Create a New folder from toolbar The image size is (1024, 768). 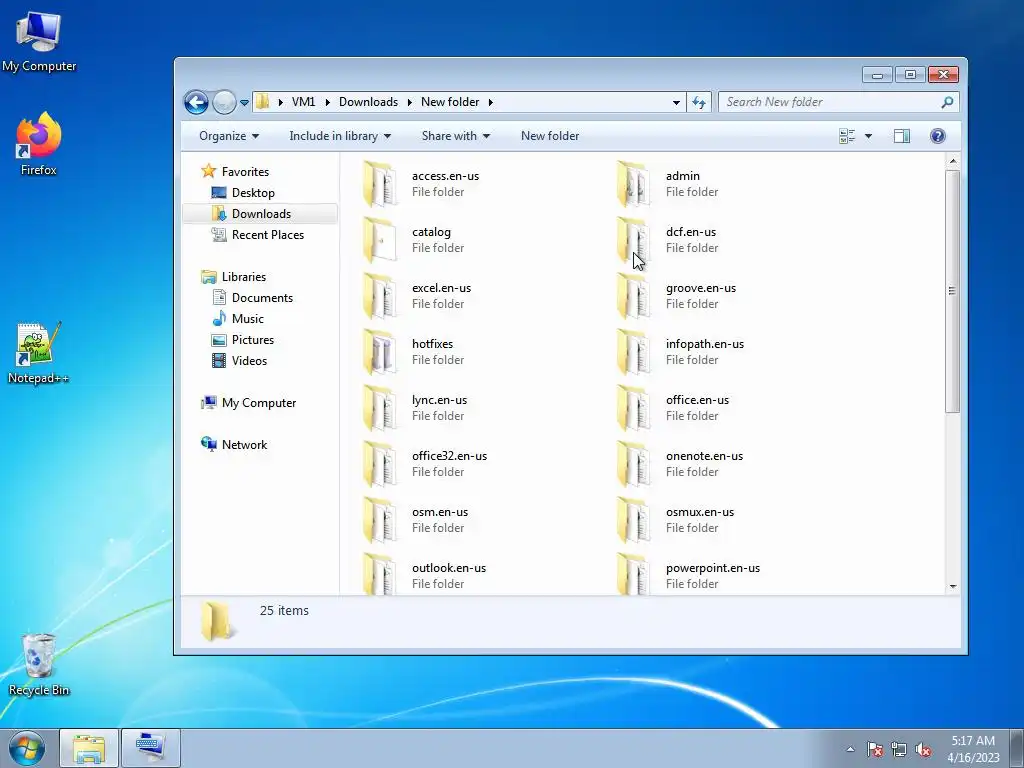(550, 136)
